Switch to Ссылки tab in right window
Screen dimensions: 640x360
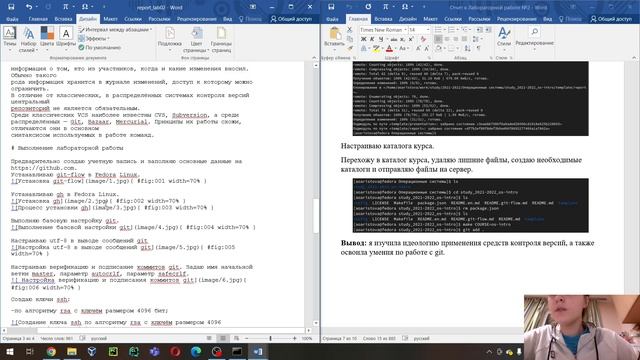pyautogui.click(x=453, y=19)
